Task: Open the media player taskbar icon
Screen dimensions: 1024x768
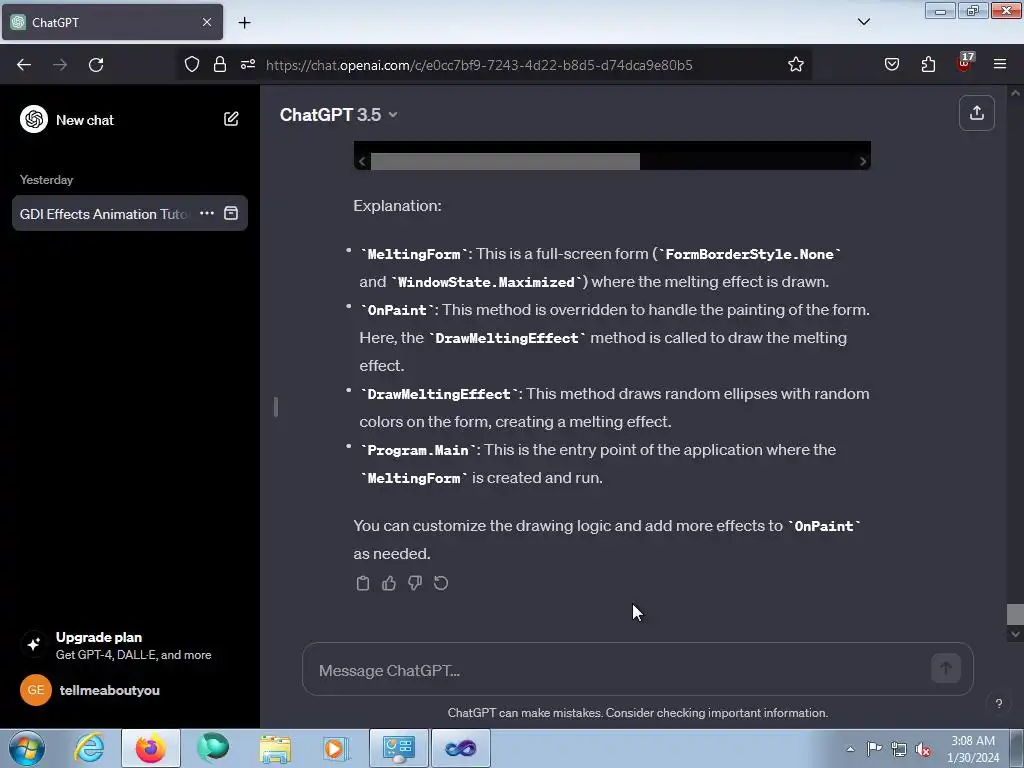Action: [x=337, y=748]
